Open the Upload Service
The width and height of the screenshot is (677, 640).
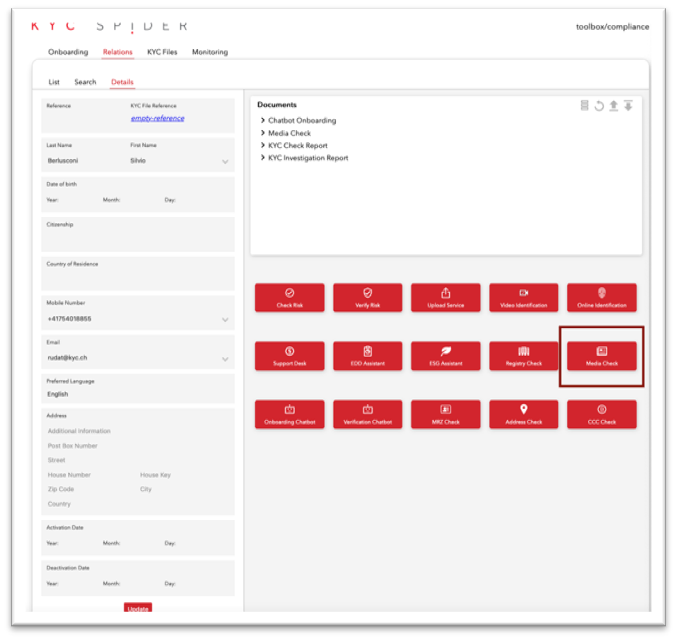(445, 298)
